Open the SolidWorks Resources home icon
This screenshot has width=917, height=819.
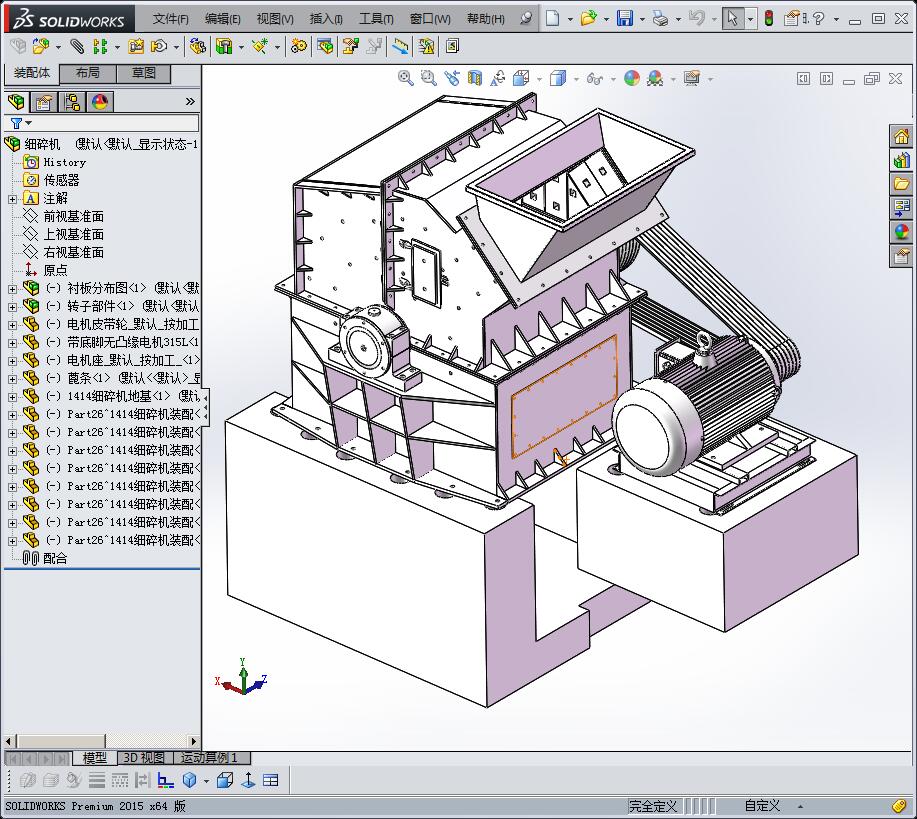click(901, 136)
